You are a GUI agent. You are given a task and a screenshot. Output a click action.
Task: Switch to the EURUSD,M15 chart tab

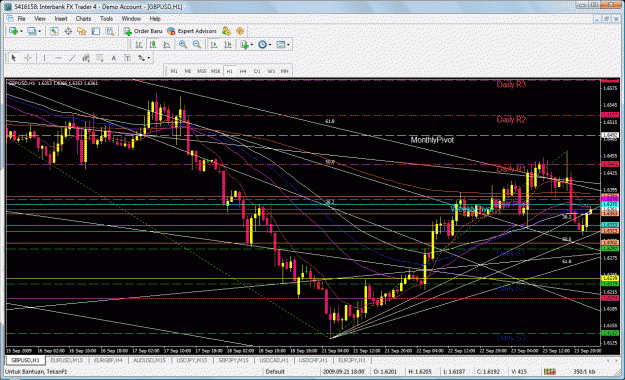coord(67,360)
